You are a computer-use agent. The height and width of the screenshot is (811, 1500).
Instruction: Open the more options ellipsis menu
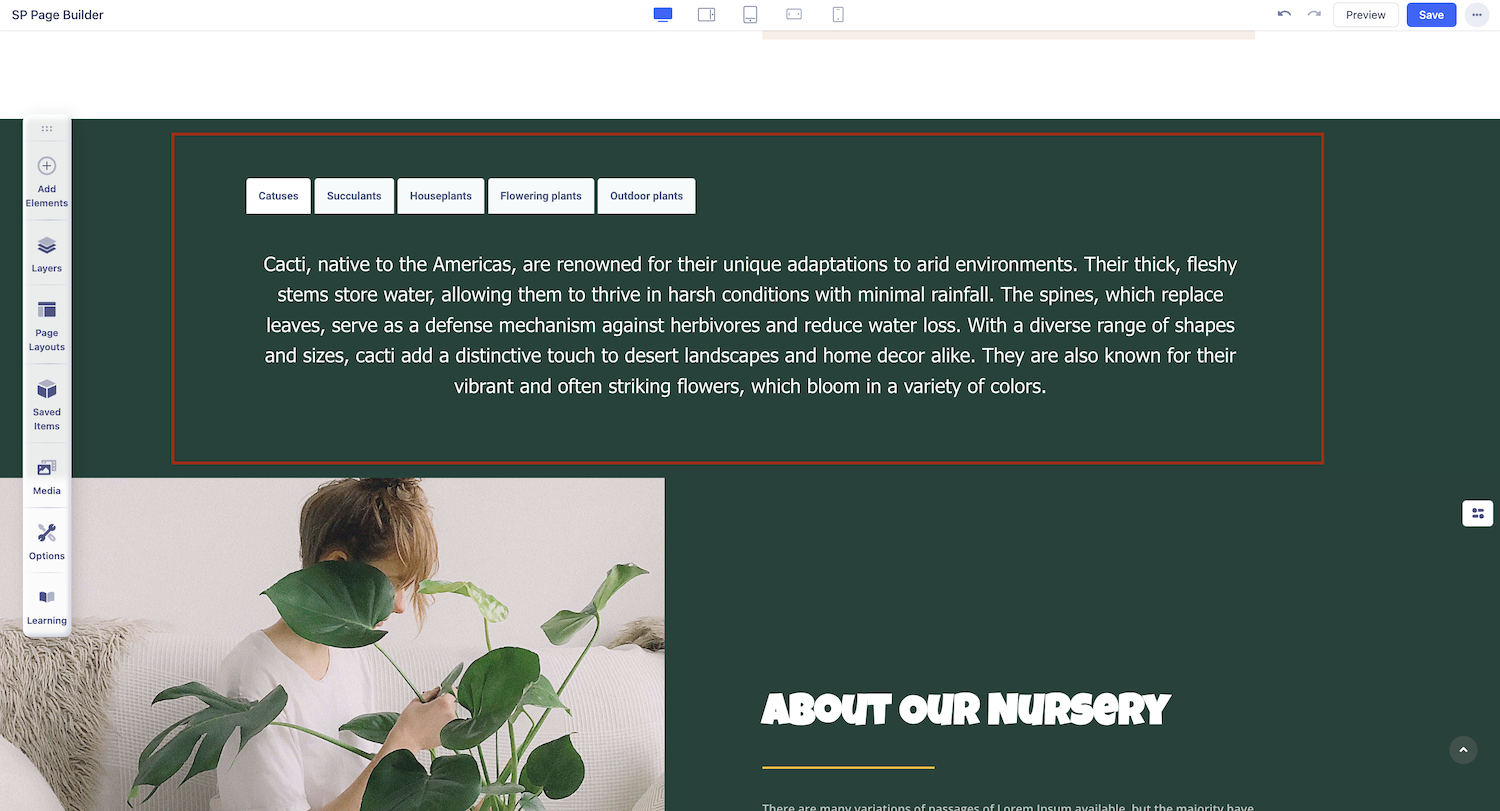click(x=1476, y=15)
